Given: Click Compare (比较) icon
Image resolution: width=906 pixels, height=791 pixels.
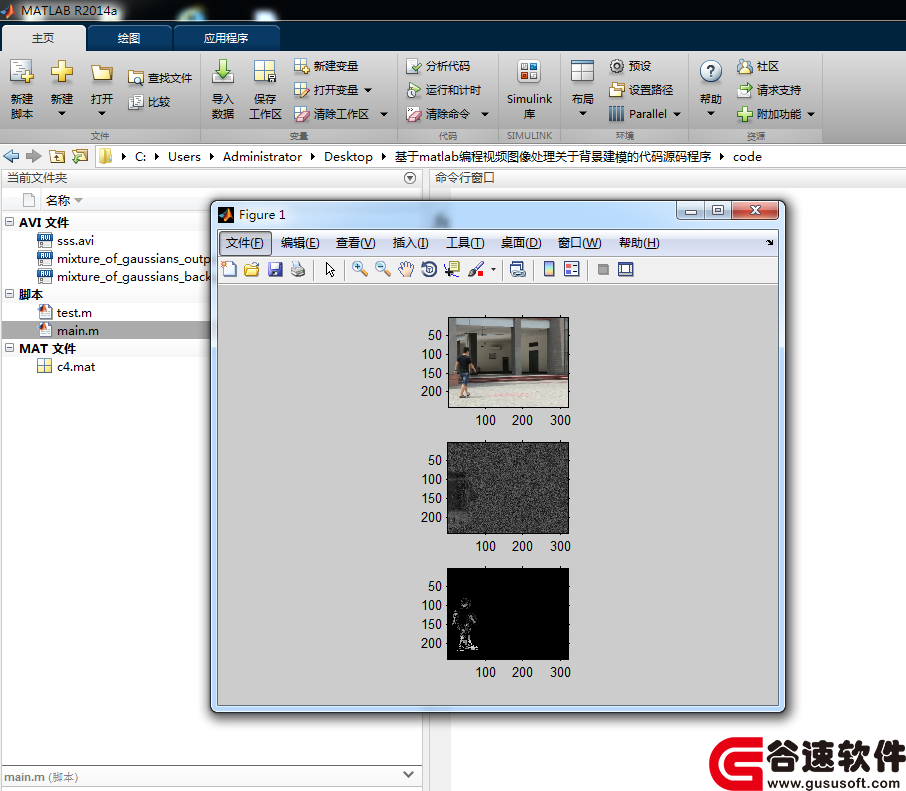Looking at the screenshot, I should (x=135, y=102).
